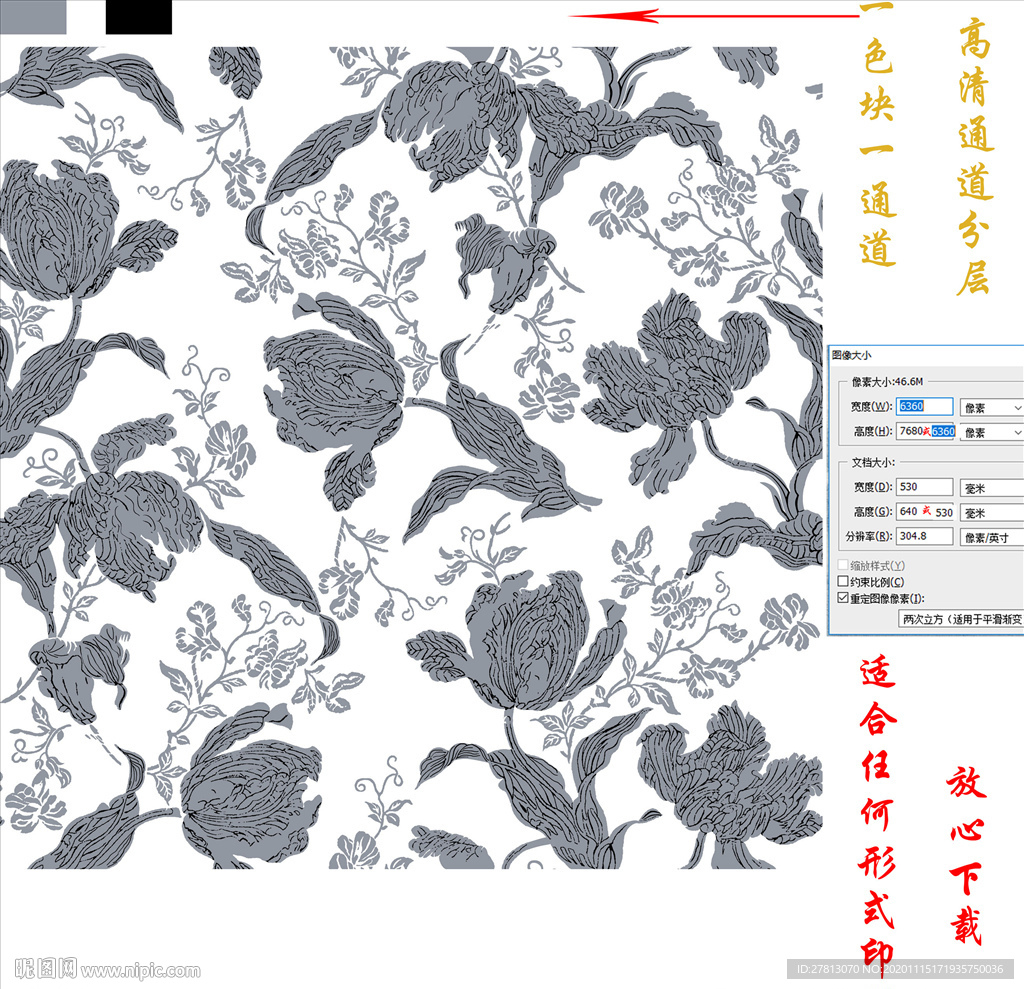Click the 高度(G) label
Screen dimensions: 1024x989
(873, 511)
